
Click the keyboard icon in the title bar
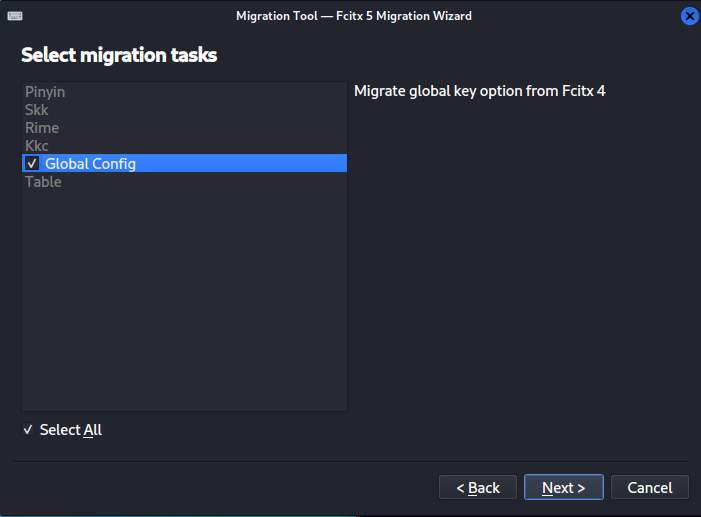[15, 16]
